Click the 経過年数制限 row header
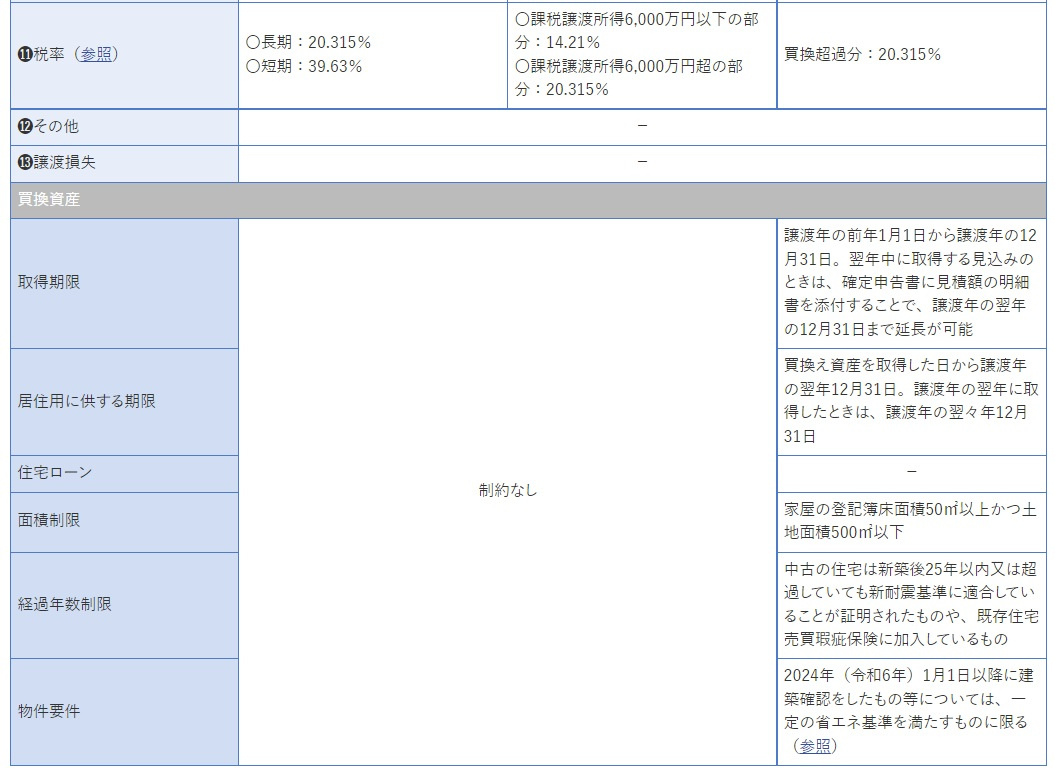This screenshot has width=1055, height=777. [65, 604]
